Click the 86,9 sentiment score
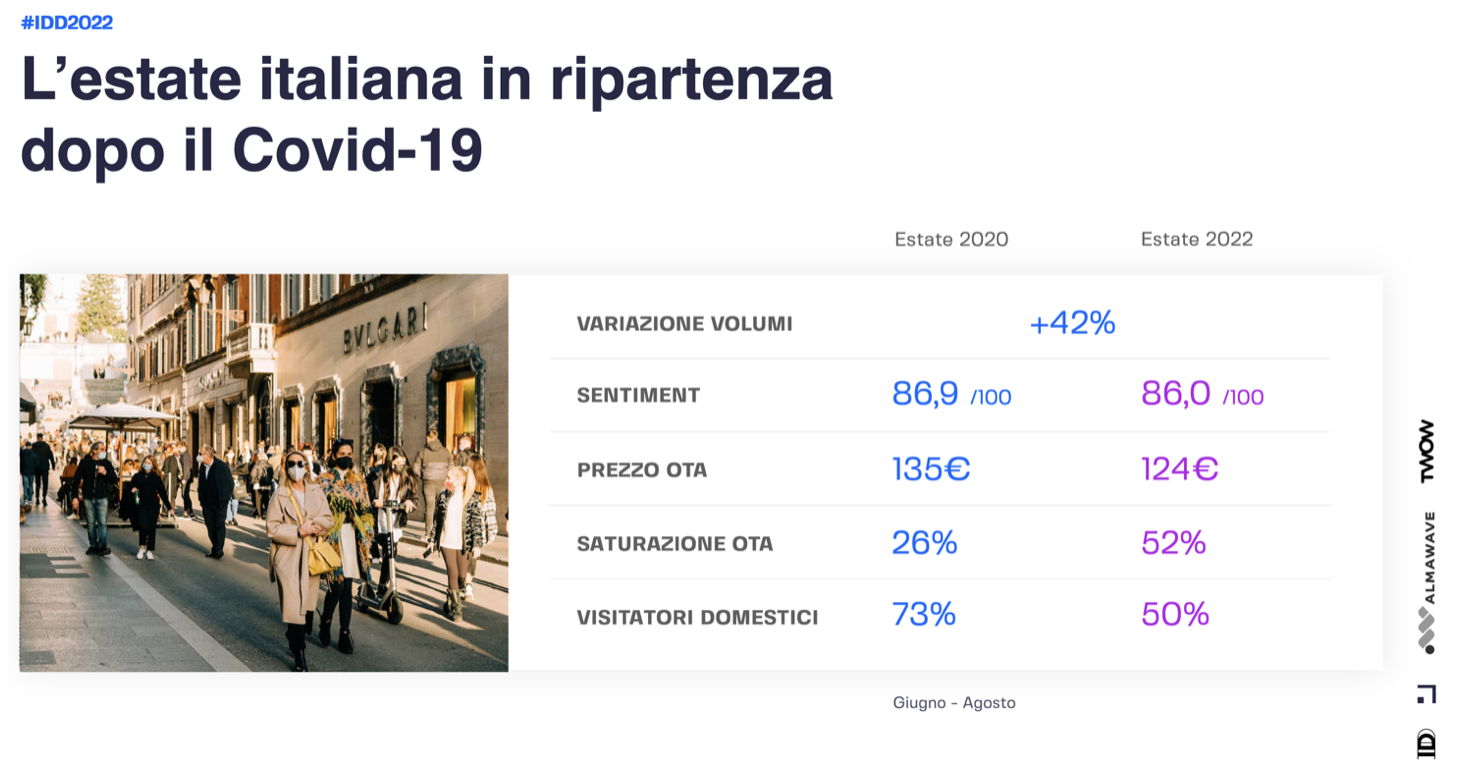 926,394
